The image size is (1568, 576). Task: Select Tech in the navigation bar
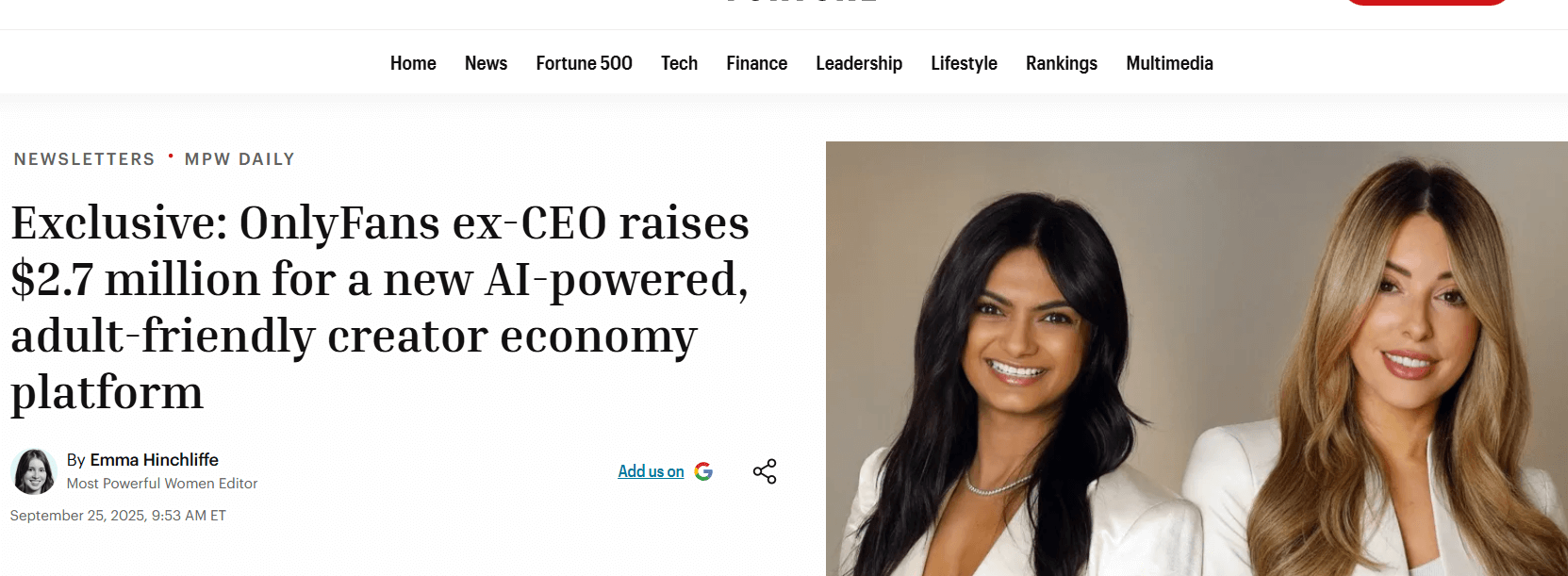pos(679,63)
